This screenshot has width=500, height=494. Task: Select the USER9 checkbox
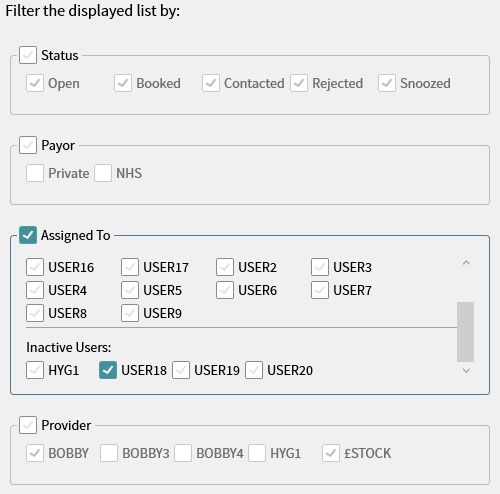click(130, 313)
